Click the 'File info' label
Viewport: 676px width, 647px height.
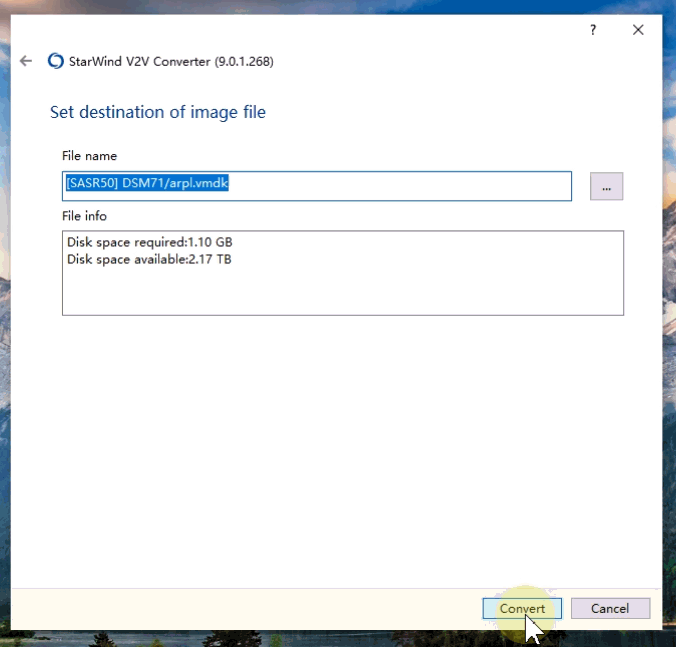point(84,216)
